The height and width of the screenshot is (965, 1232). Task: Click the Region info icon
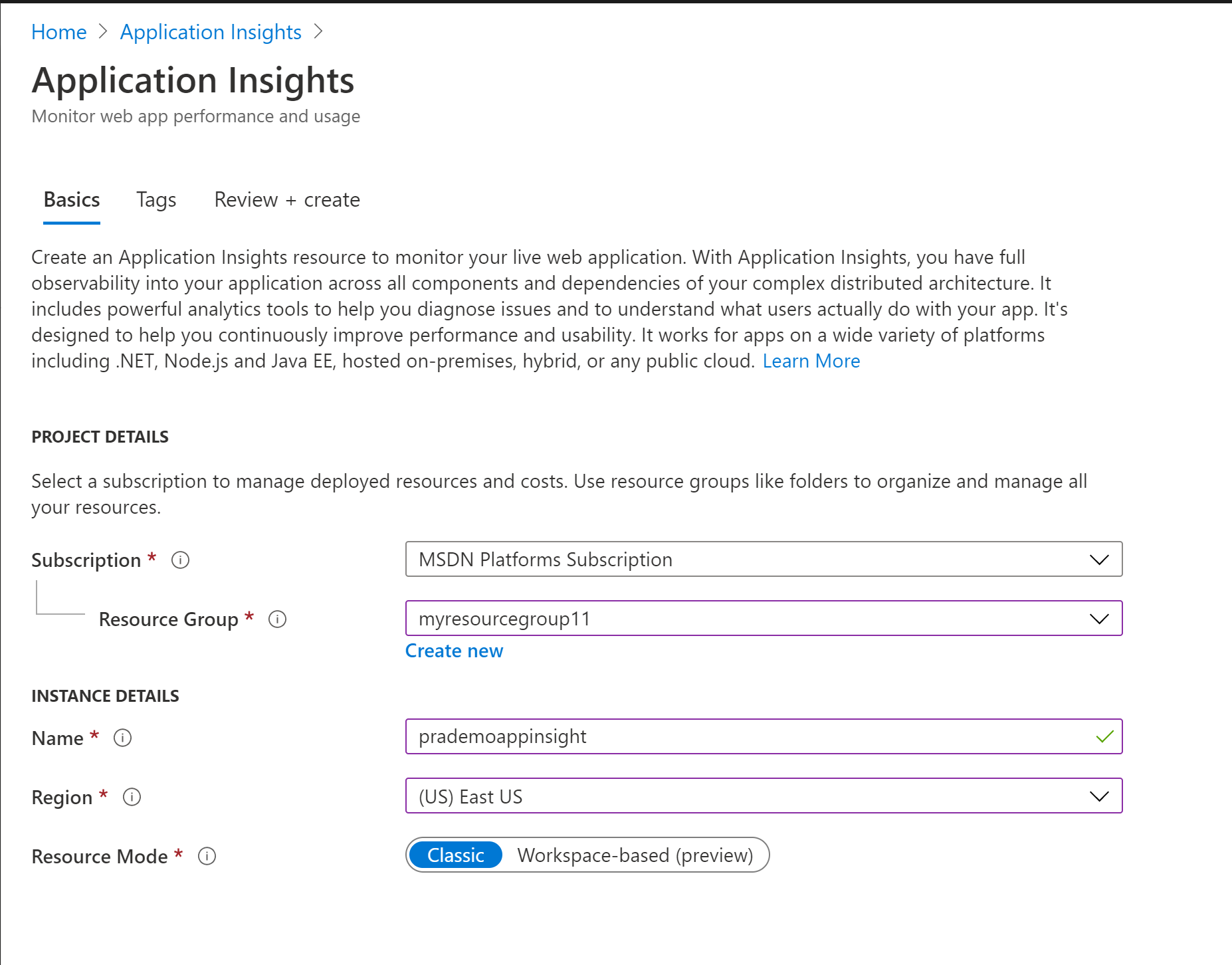click(132, 797)
